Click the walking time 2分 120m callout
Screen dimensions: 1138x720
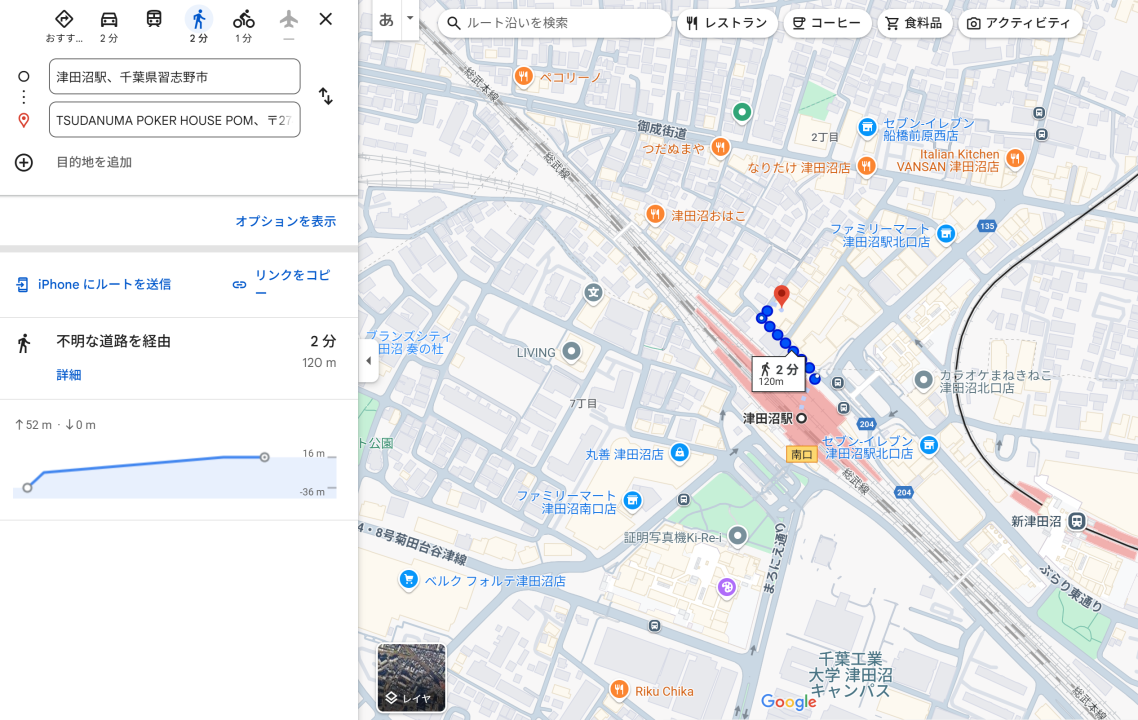click(779, 374)
